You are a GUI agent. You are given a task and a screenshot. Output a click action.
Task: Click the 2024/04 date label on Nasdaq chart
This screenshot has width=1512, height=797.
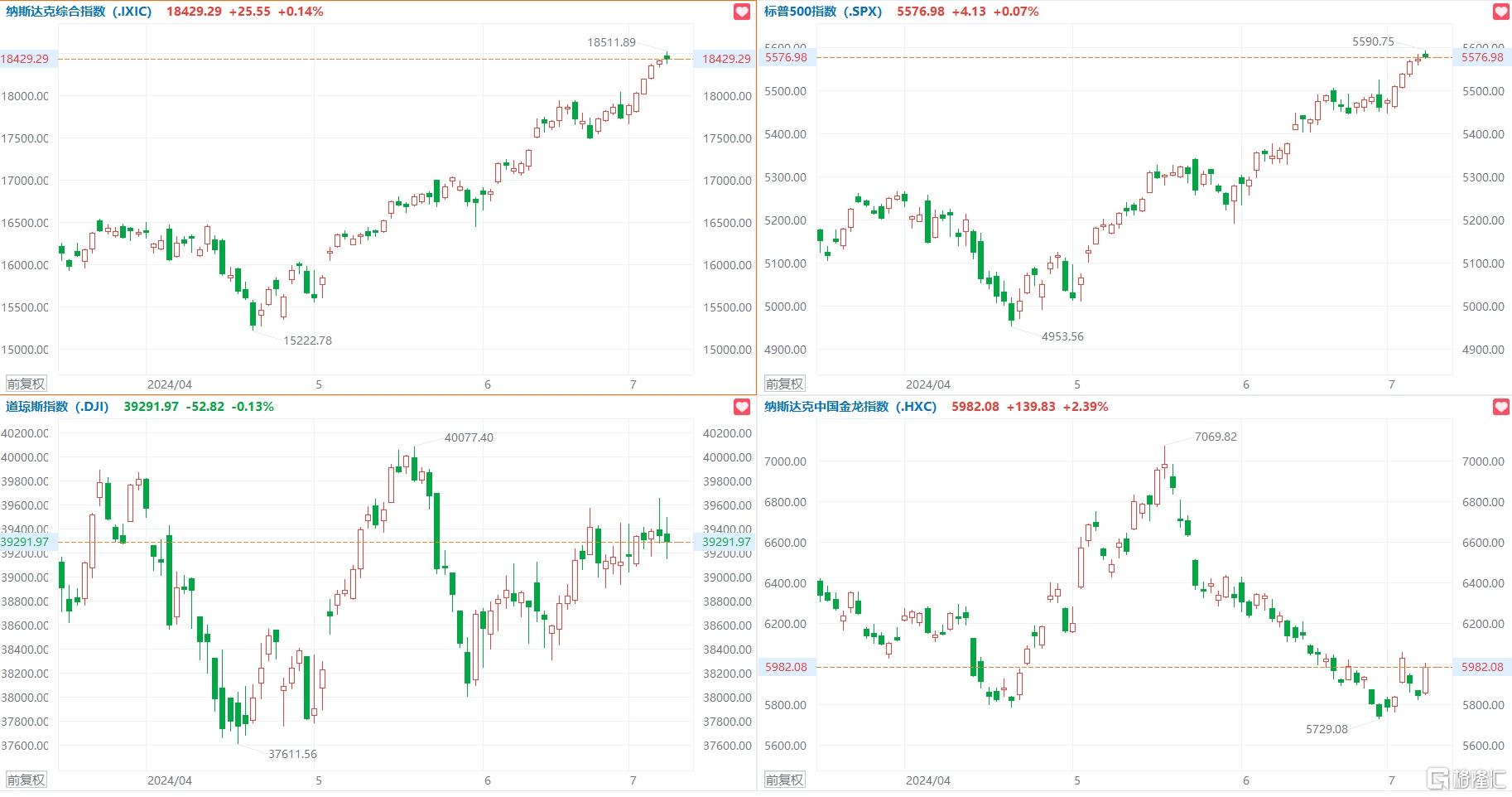[170, 384]
